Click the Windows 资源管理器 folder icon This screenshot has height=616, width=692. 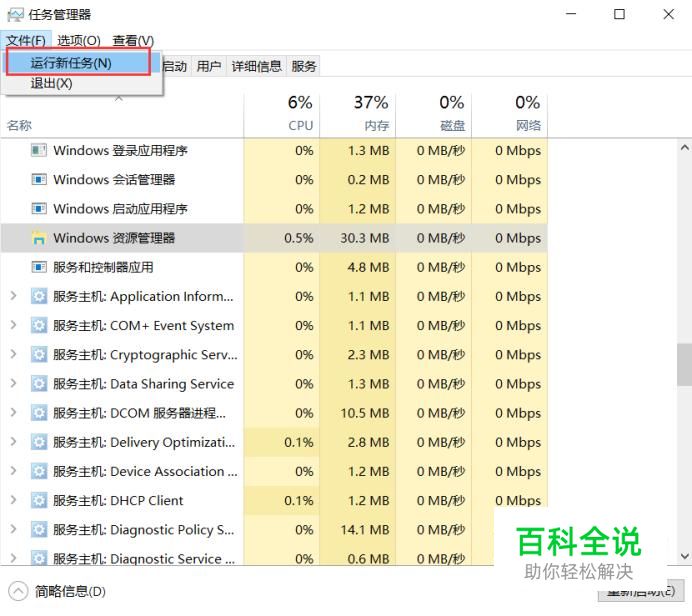[39, 238]
